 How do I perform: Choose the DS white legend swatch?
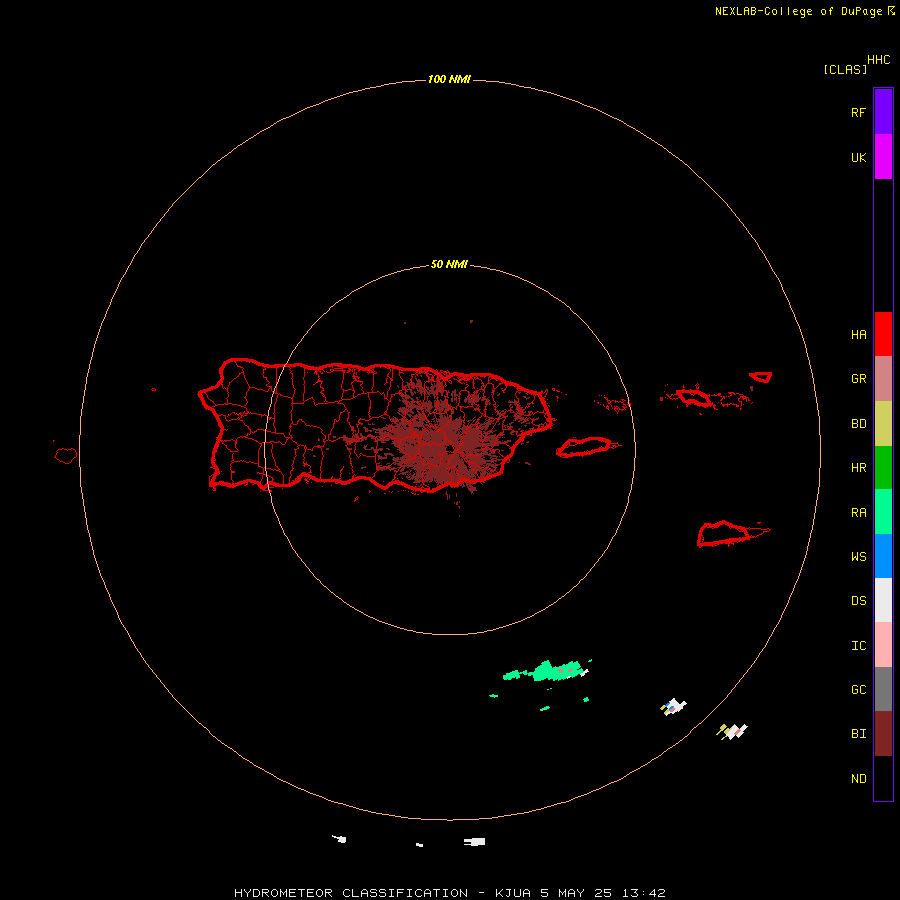[883, 600]
